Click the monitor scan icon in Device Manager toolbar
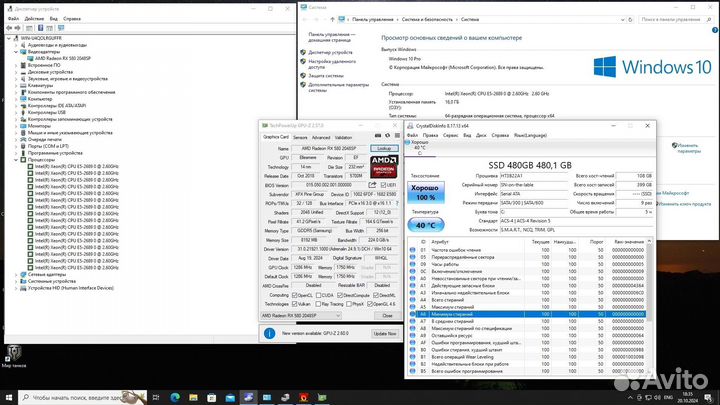Screen dimensions: 720x405 click(x=61, y=28)
